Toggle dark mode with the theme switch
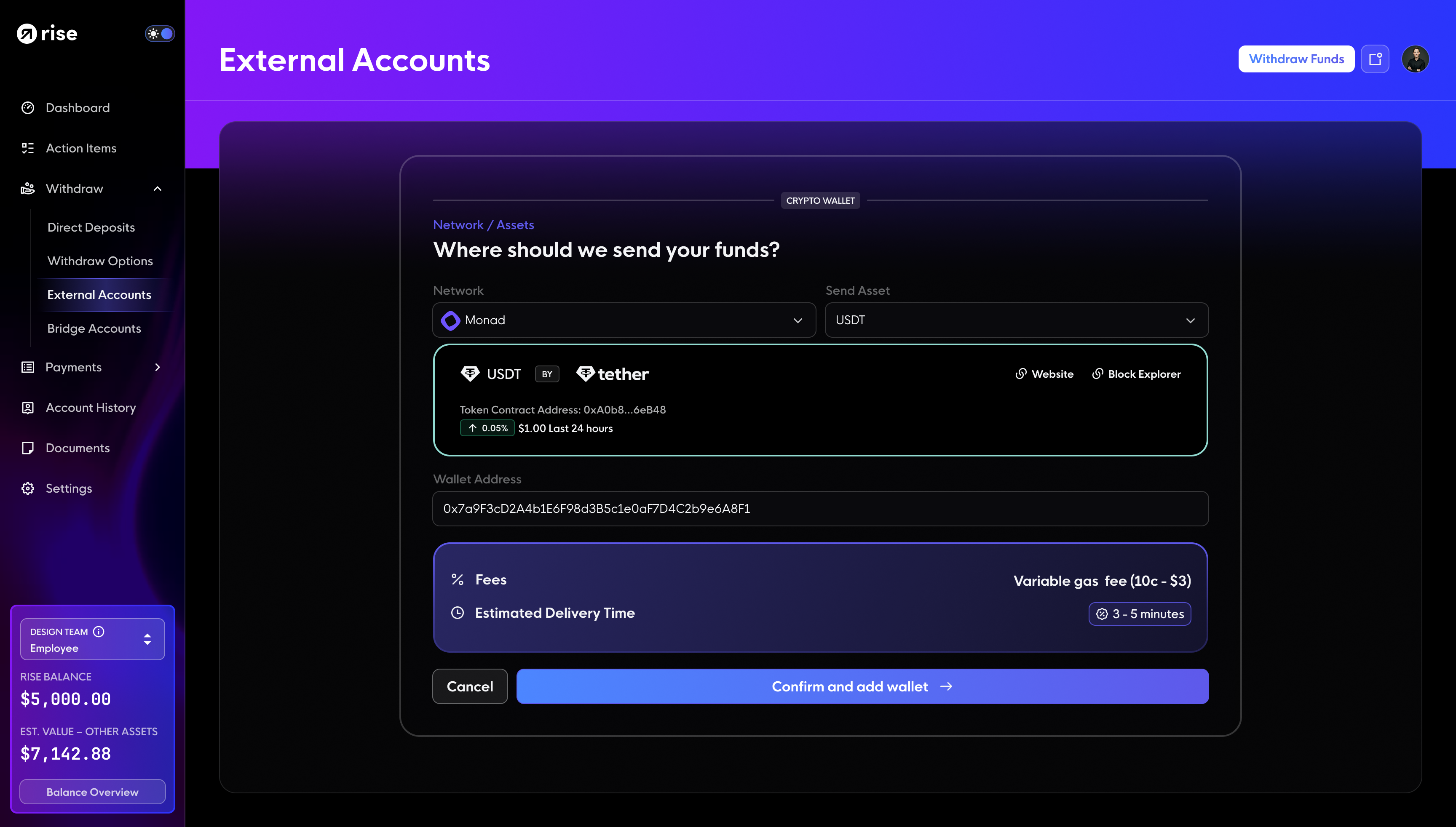Viewport: 1456px width, 827px height. click(x=160, y=34)
